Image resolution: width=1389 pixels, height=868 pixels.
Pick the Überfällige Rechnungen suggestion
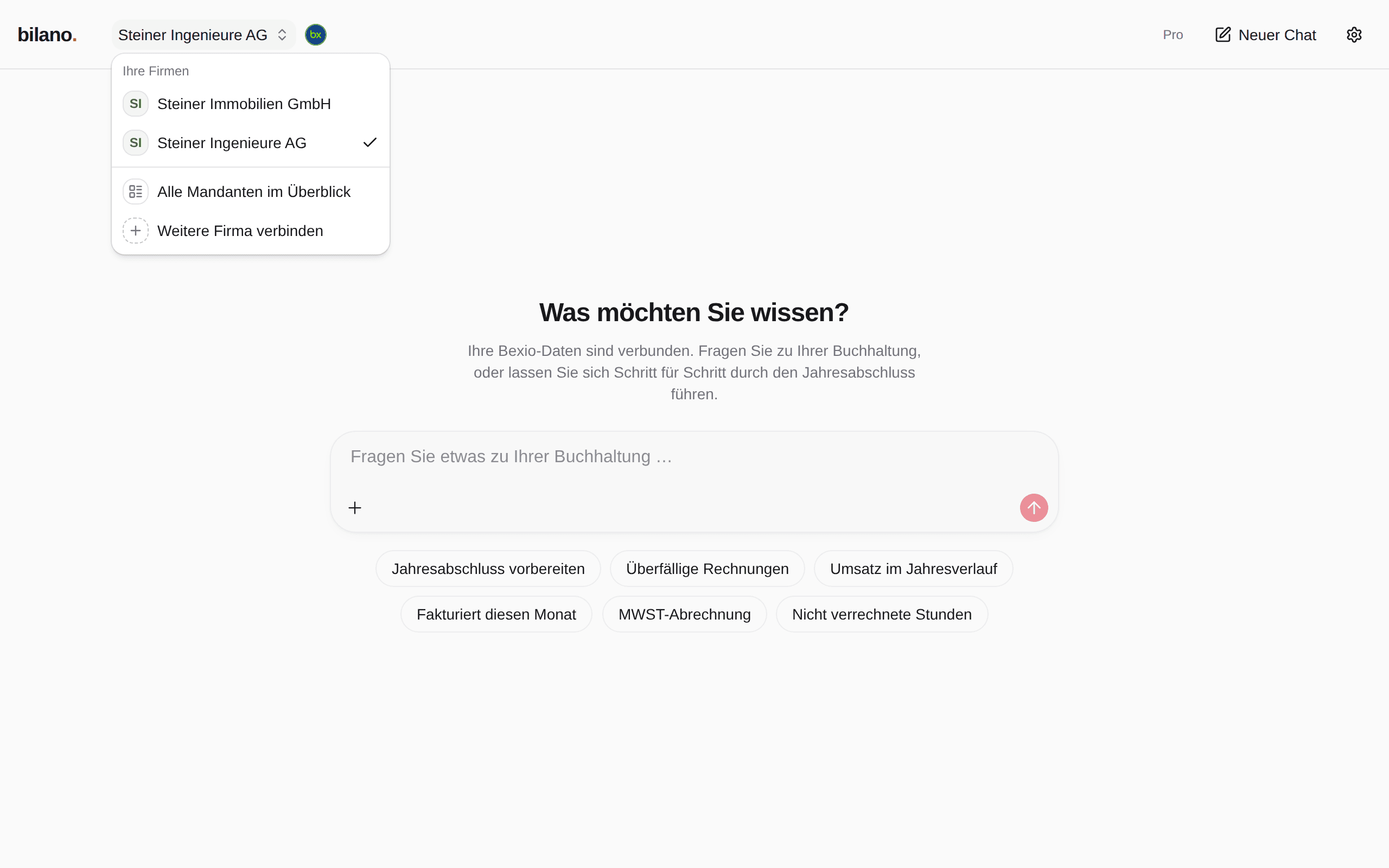click(707, 569)
